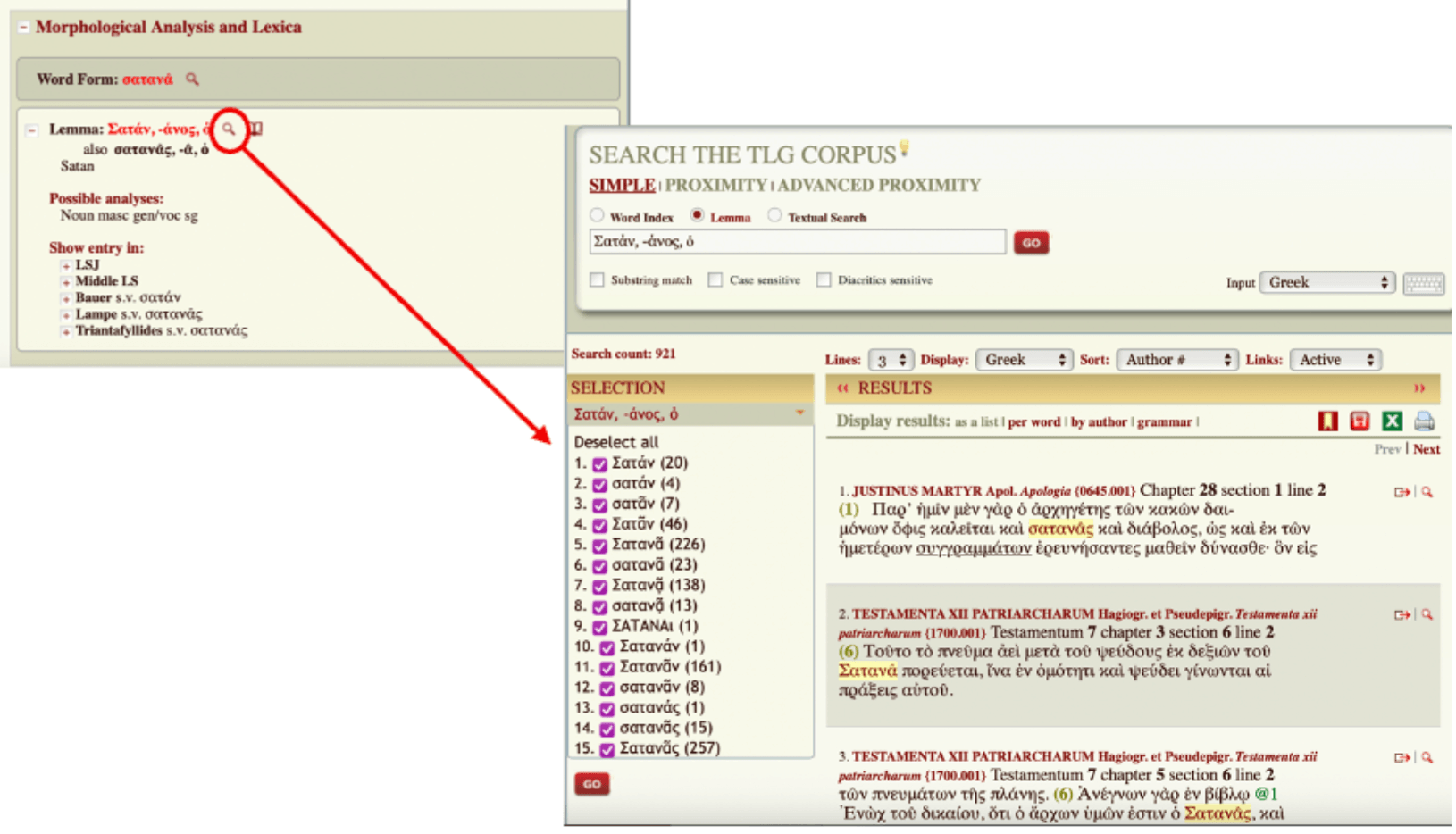Switch to the PROXIMITY search tab

715,186
